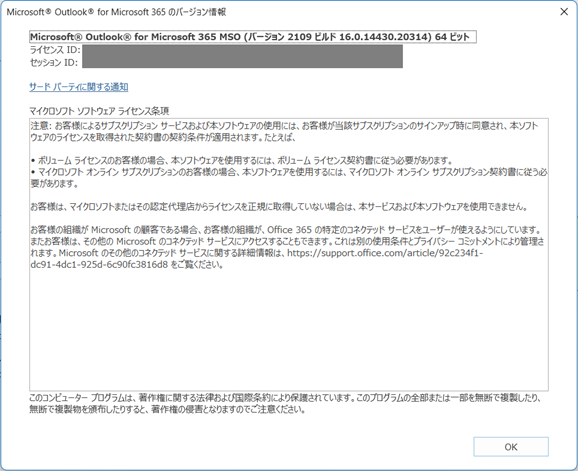Screen dimensions: 578x471
Task: Click the 認定代理店からライセンス sentence
Action: pos(279,206)
